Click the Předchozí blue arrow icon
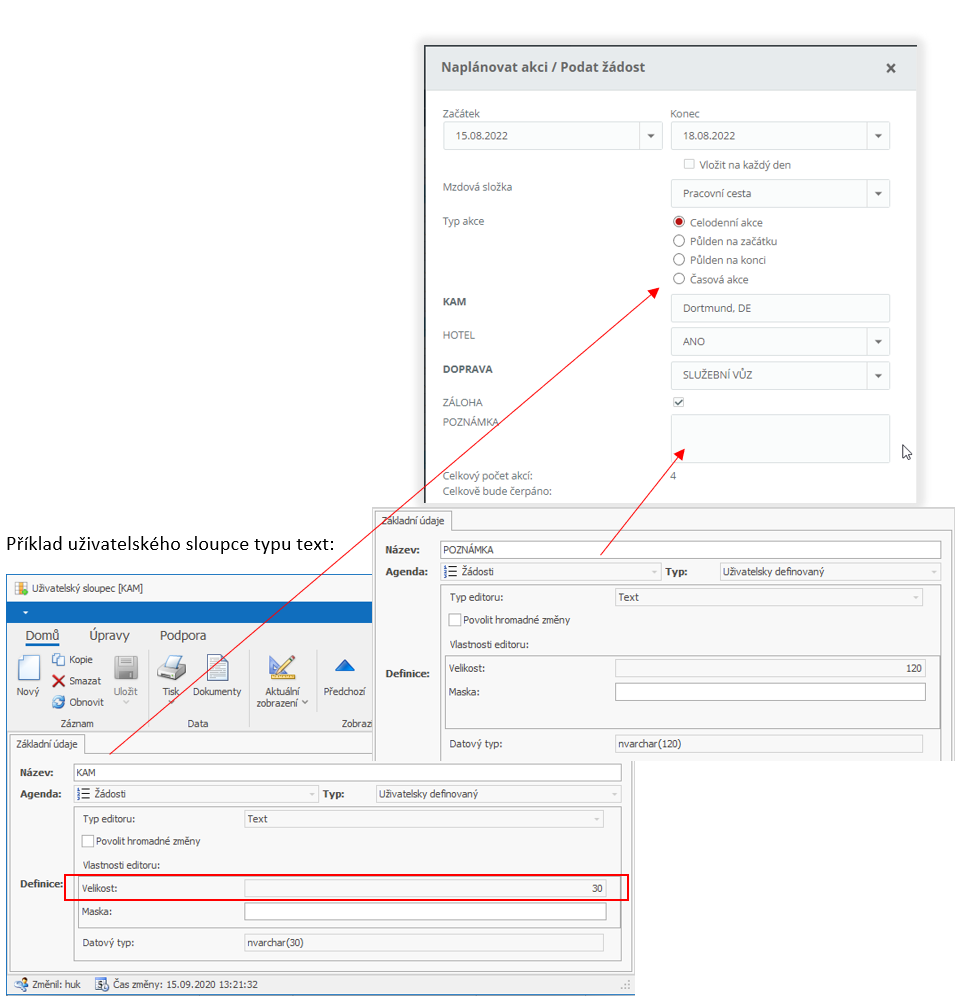The image size is (970, 1006). click(x=345, y=666)
